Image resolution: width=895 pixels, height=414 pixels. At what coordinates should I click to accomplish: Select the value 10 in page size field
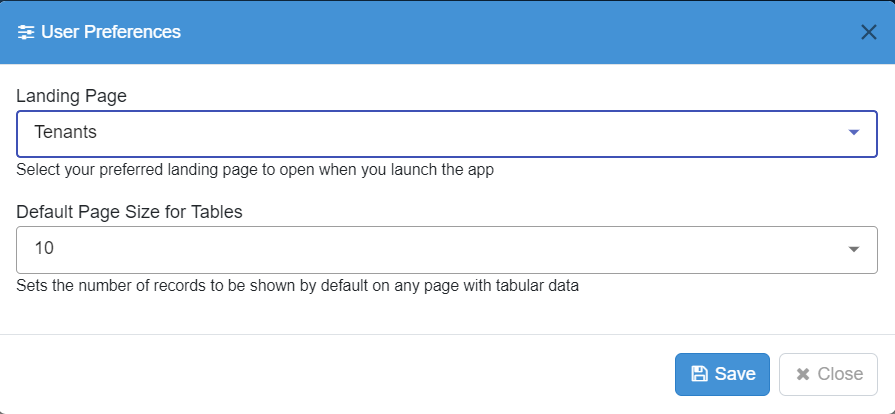click(x=44, y=249)
